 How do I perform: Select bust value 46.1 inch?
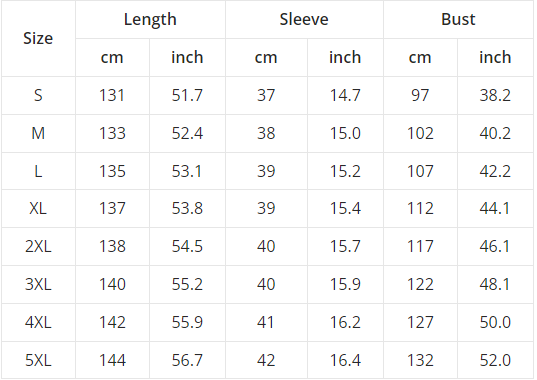(495, 246)
